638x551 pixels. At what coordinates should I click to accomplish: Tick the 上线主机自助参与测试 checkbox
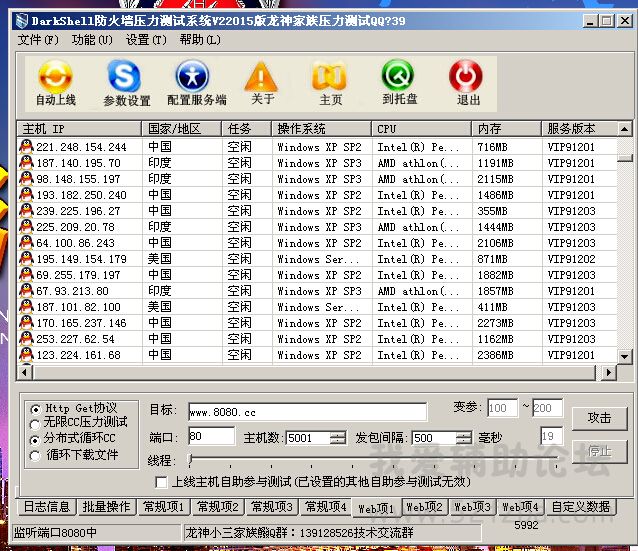coord(162,482)
